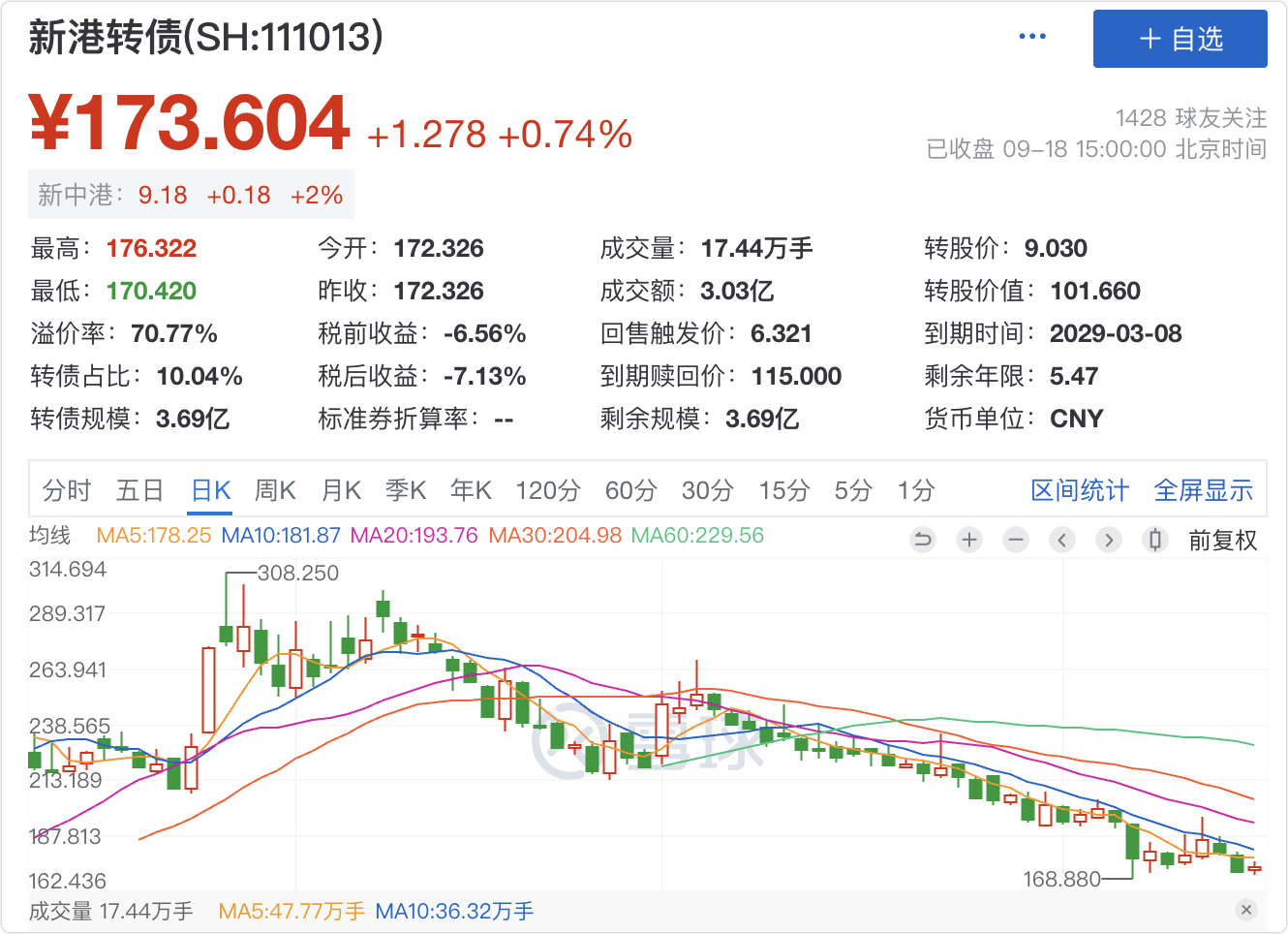Toggle the MA5 moving average line label
This screenshot has width=1288, height=934.
[153, 535]
